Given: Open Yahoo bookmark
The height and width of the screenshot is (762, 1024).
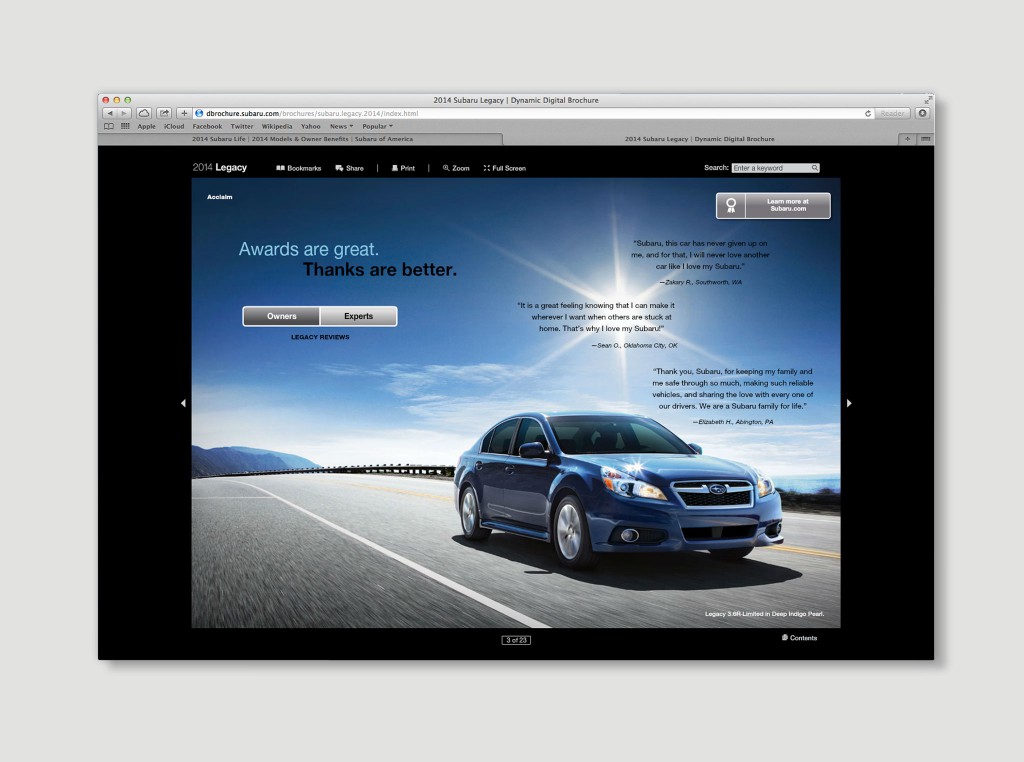Looking at the screenshot, I should (310, 127).
